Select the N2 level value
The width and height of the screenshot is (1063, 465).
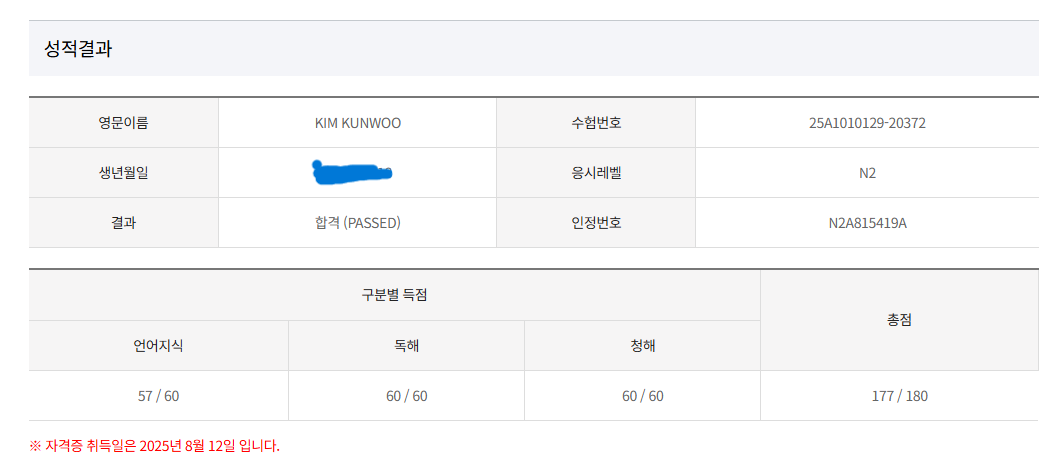867,173
